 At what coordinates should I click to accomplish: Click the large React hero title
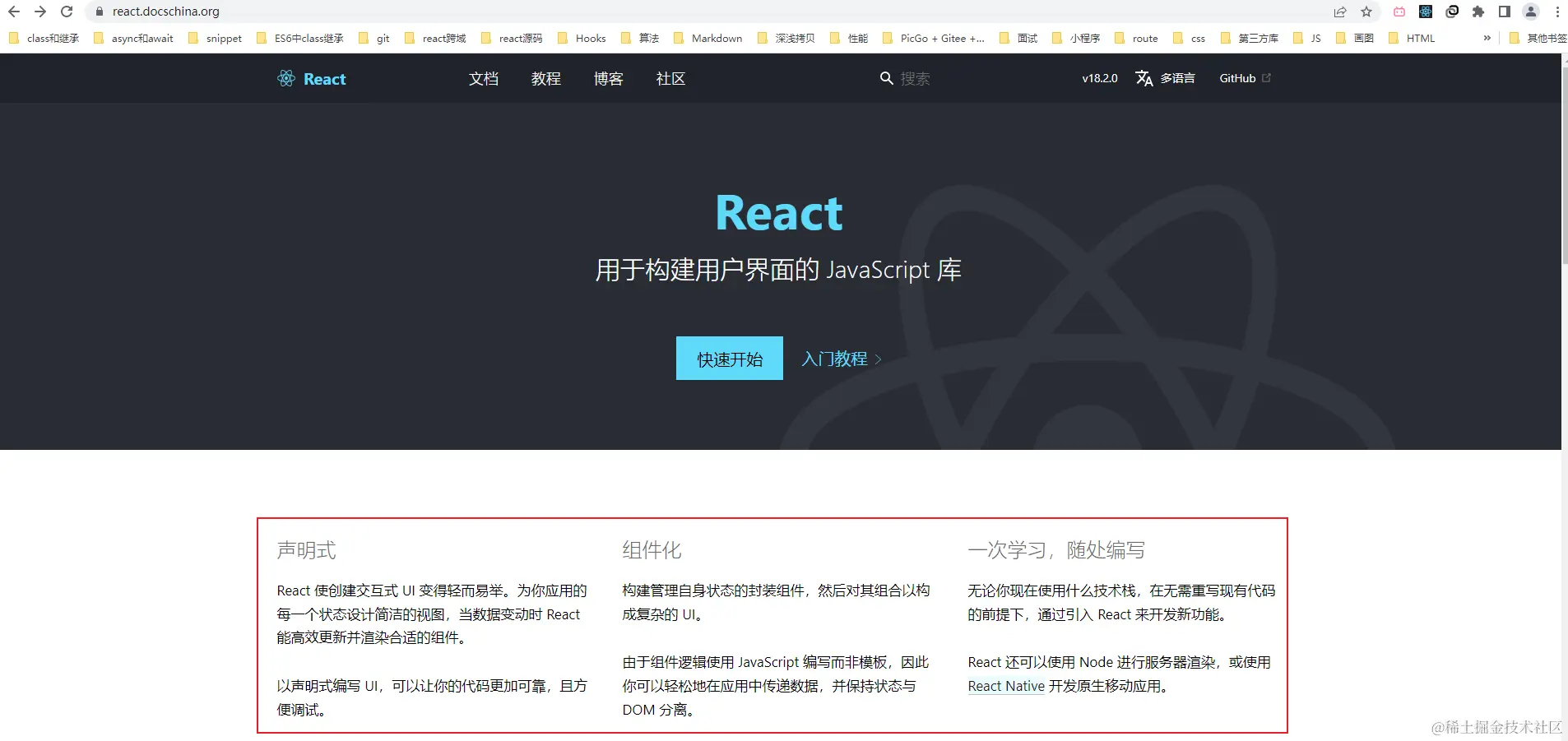(x=779, y=213)
